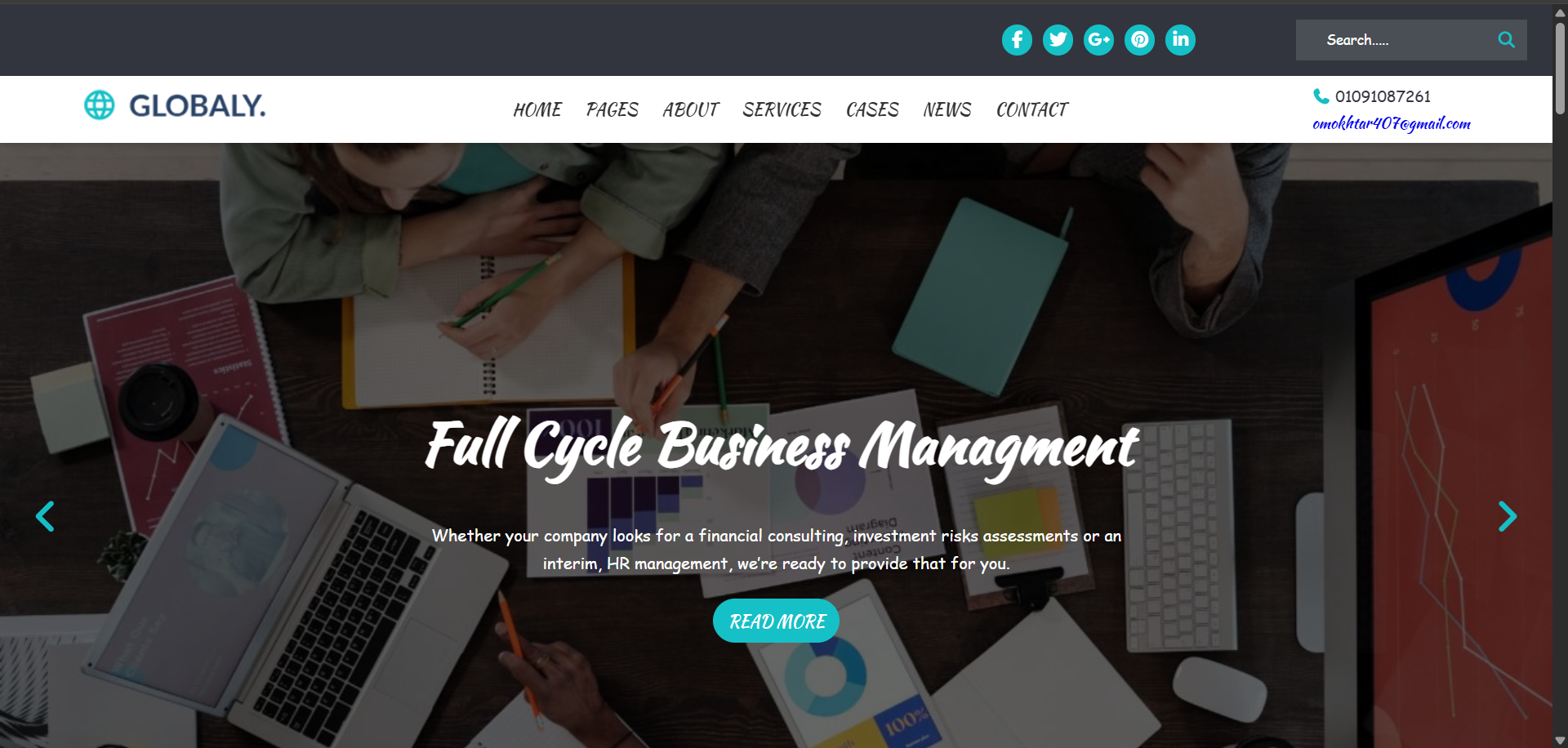Click the phone icon beside 01091087261

[1321, 96]
